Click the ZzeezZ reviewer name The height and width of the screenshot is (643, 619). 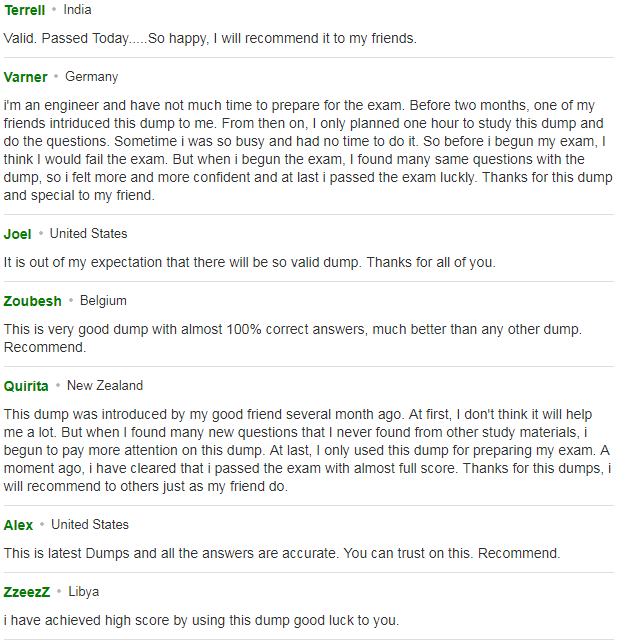pos(27,593)
